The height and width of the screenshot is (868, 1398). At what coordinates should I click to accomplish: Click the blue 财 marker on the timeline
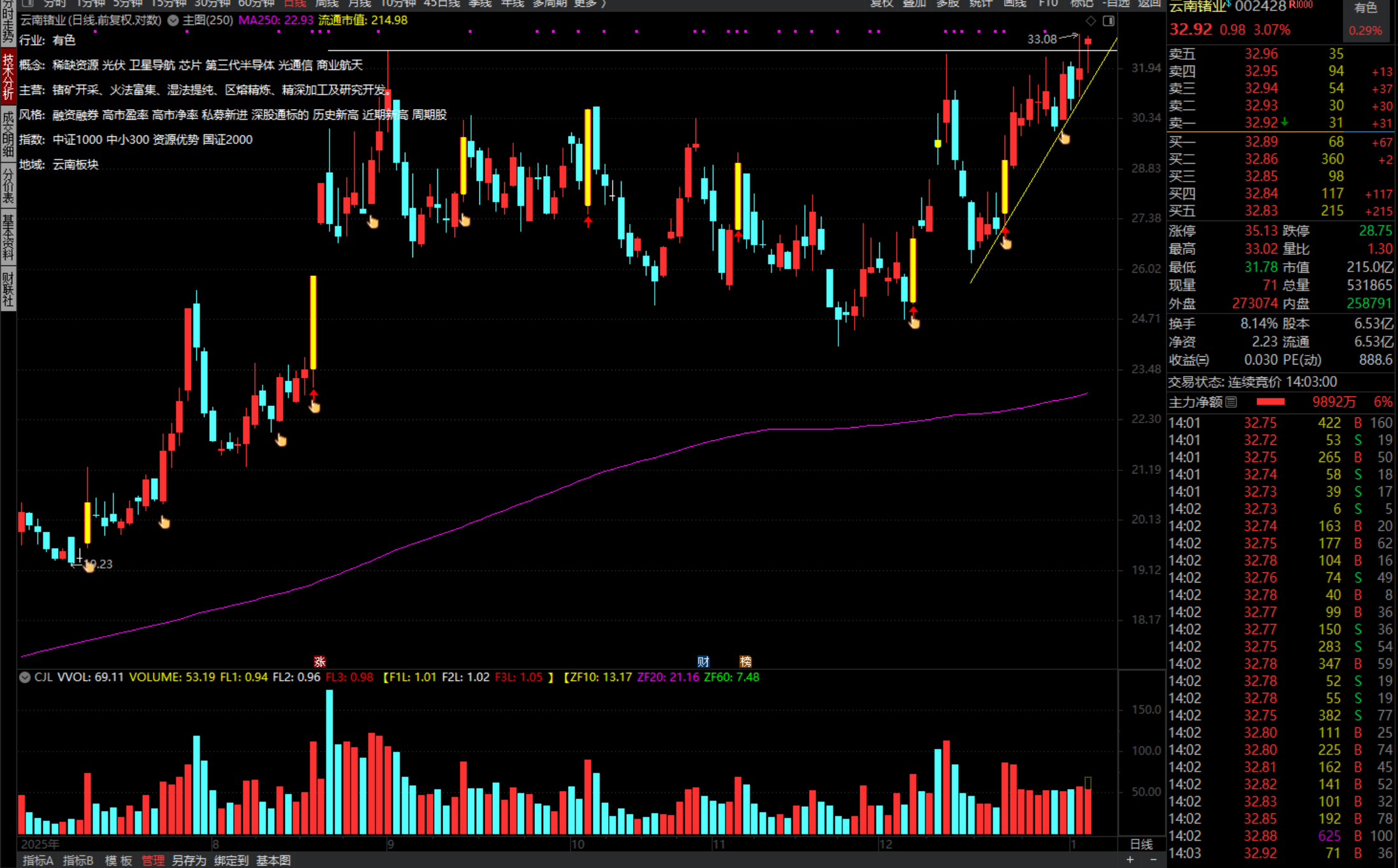[x=703, y=662]
